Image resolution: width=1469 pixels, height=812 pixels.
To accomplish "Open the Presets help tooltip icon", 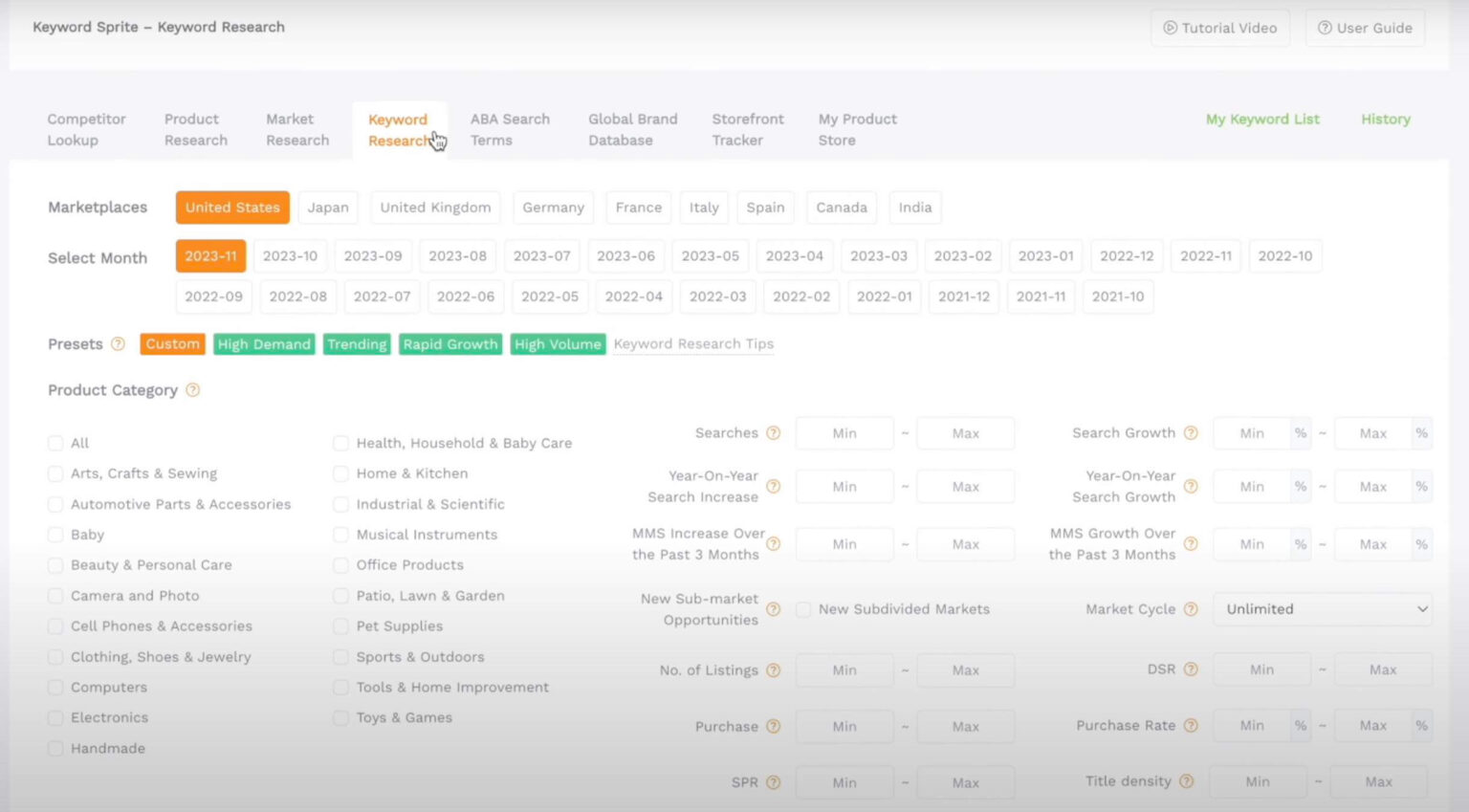I will [x=118, y=344].
